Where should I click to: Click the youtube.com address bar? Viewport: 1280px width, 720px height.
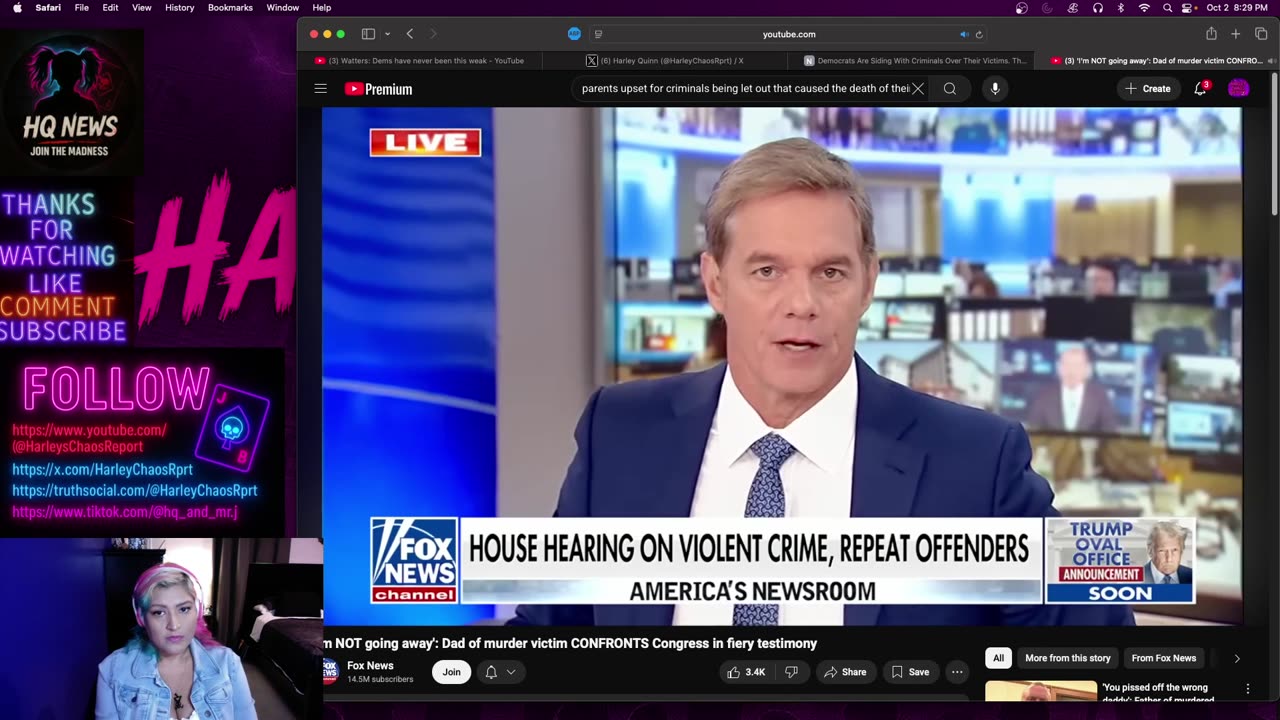coord(788,34)
